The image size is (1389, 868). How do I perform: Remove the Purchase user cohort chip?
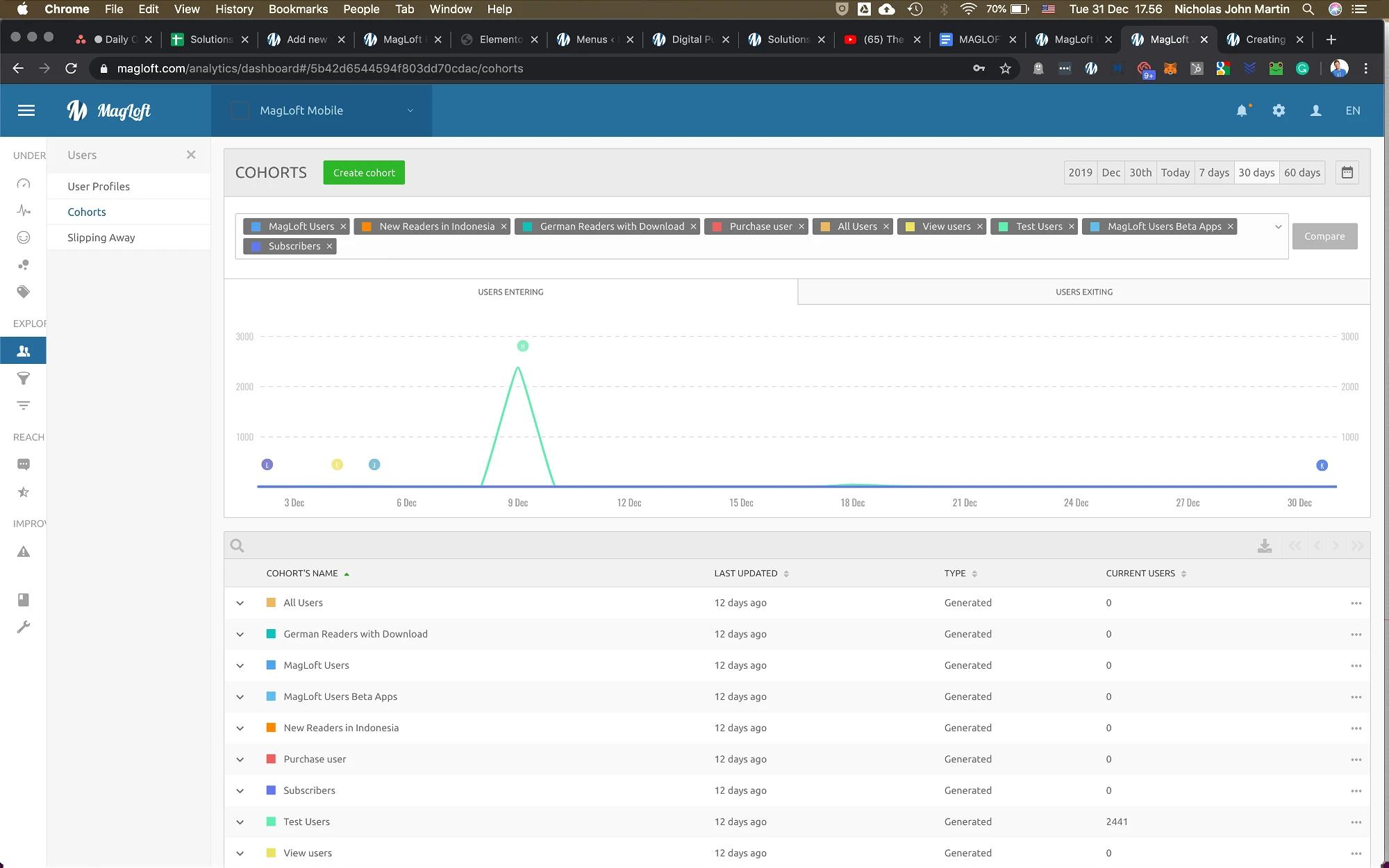(801, 226)
